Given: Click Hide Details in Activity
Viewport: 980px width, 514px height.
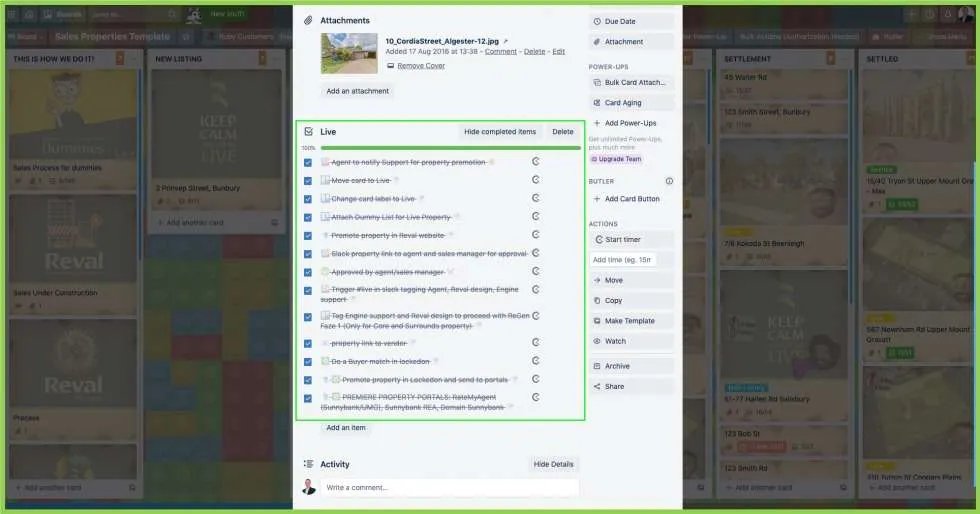Looking at the screenshot, I should tap(553, 464).
